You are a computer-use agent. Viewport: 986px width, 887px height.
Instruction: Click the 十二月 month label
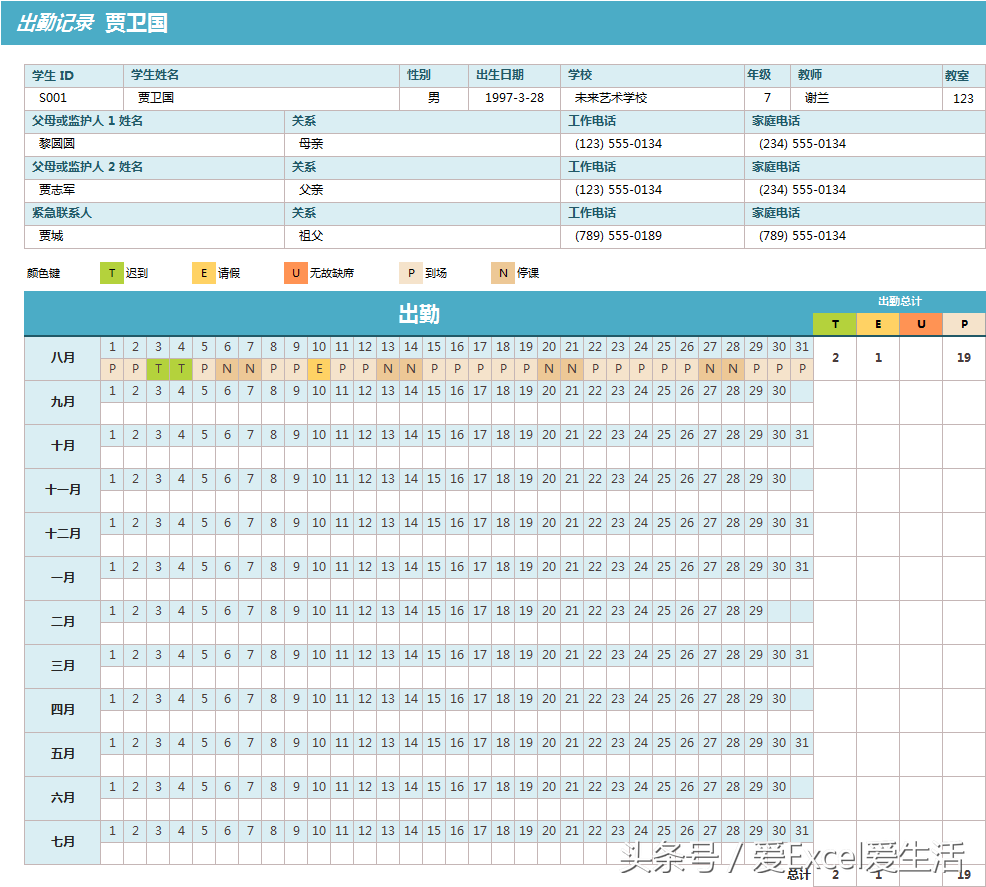pos(62,534)
